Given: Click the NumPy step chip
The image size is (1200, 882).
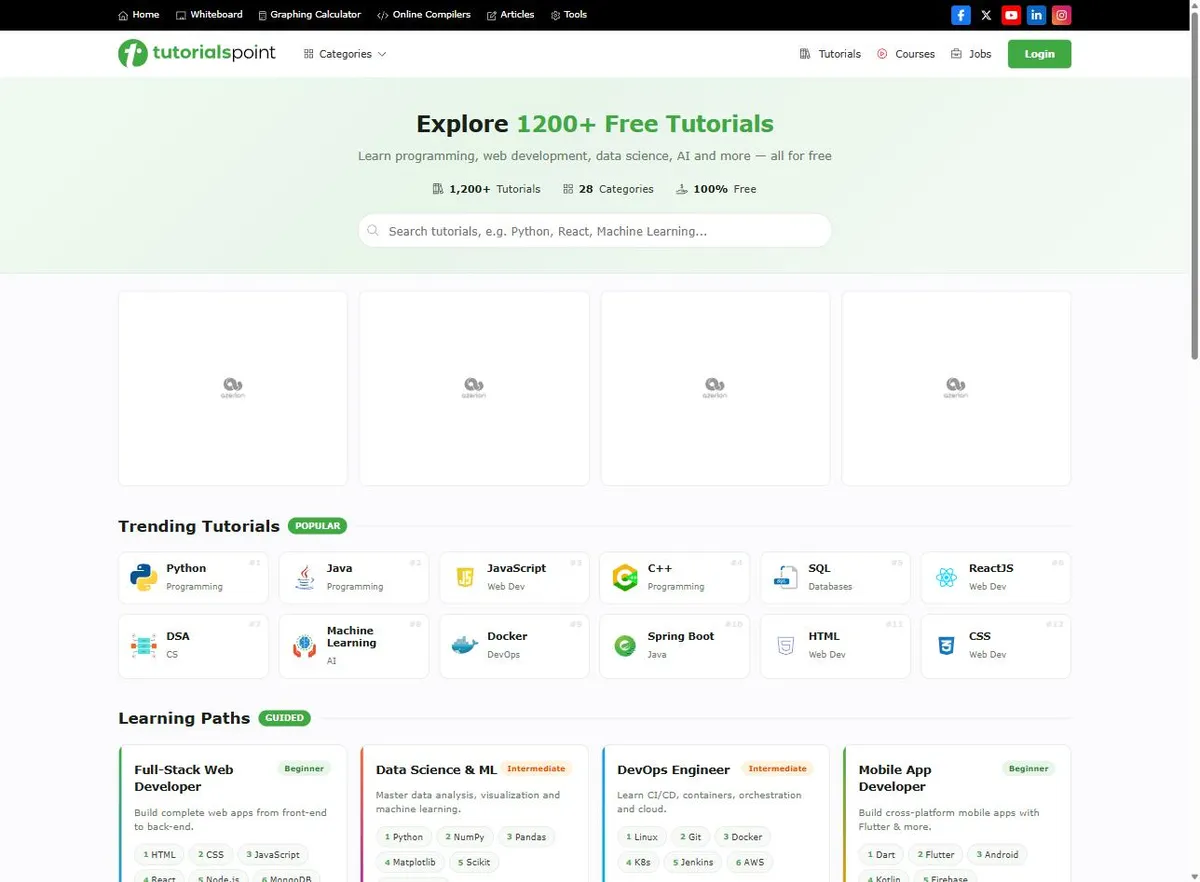Looking at the screenshot, I should click(464, 837).
